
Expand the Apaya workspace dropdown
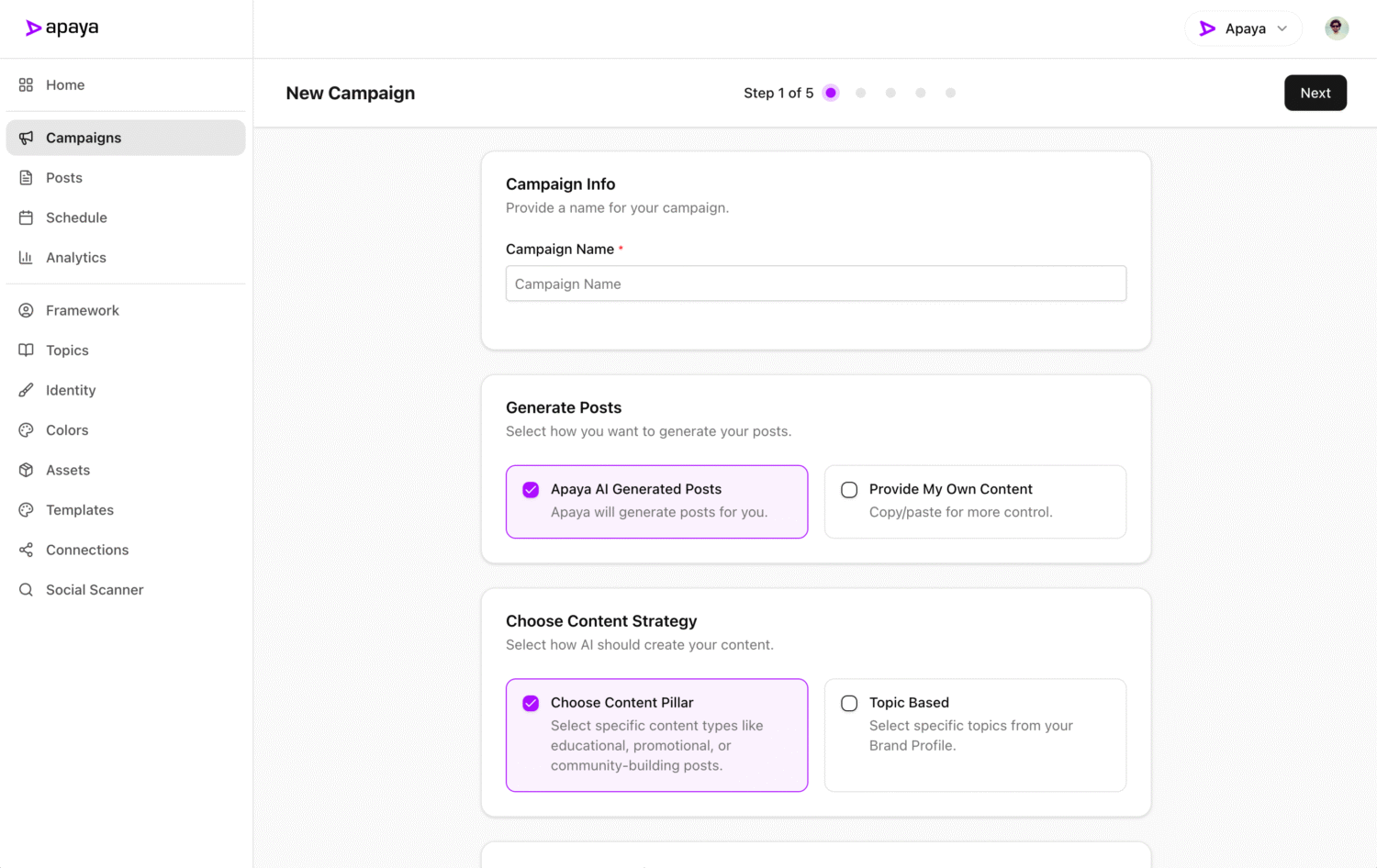pos(1243,28)
